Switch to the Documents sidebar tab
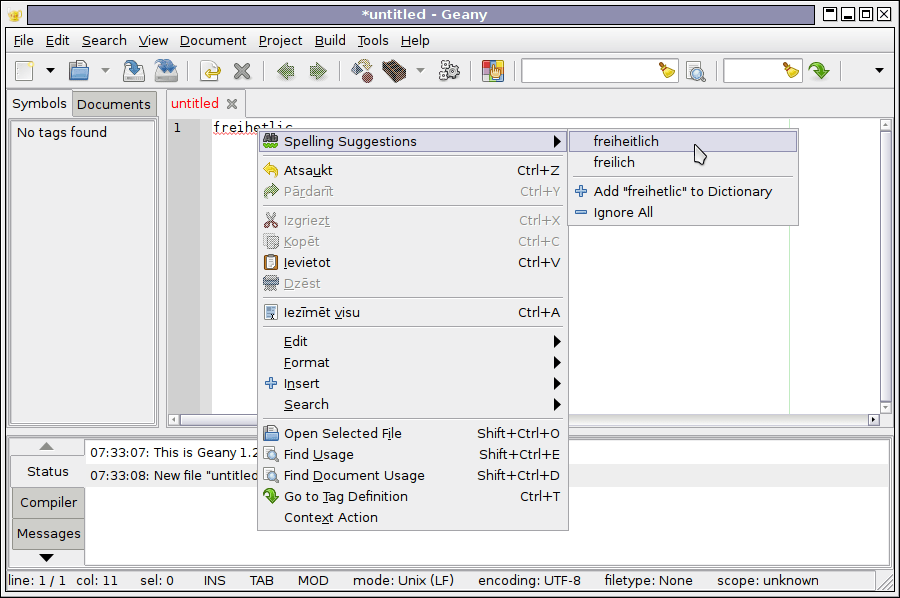The width and height of the screenshot is (900, 598). [x=114, y=104]
